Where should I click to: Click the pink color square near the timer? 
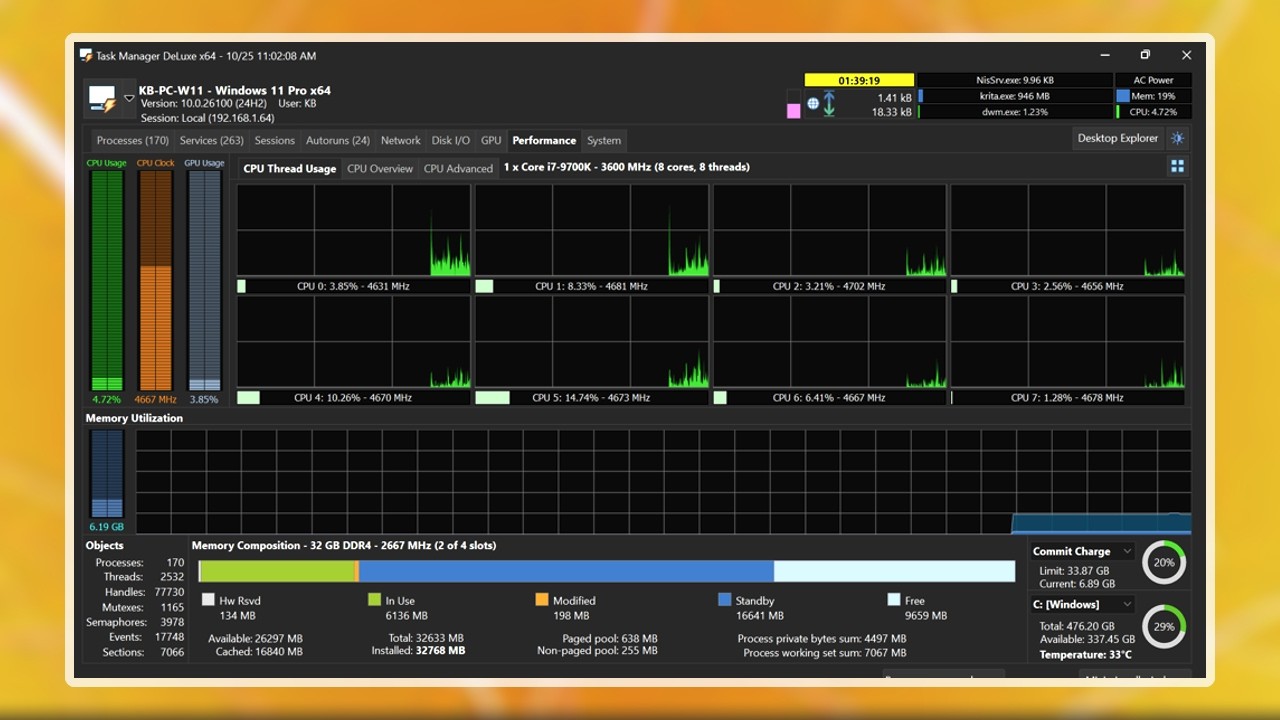794,110
